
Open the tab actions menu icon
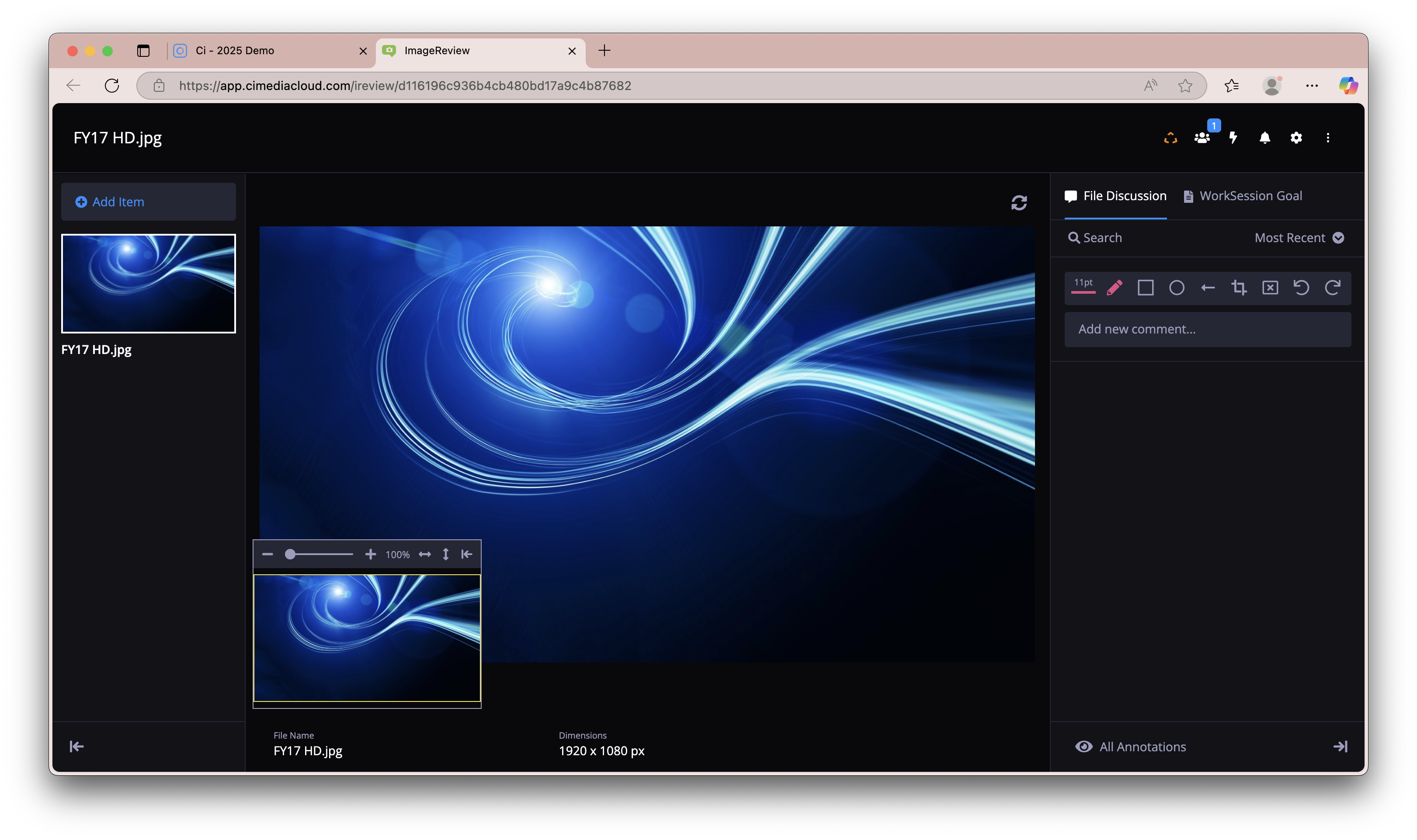pyautogui.click(x=143, y=51)
